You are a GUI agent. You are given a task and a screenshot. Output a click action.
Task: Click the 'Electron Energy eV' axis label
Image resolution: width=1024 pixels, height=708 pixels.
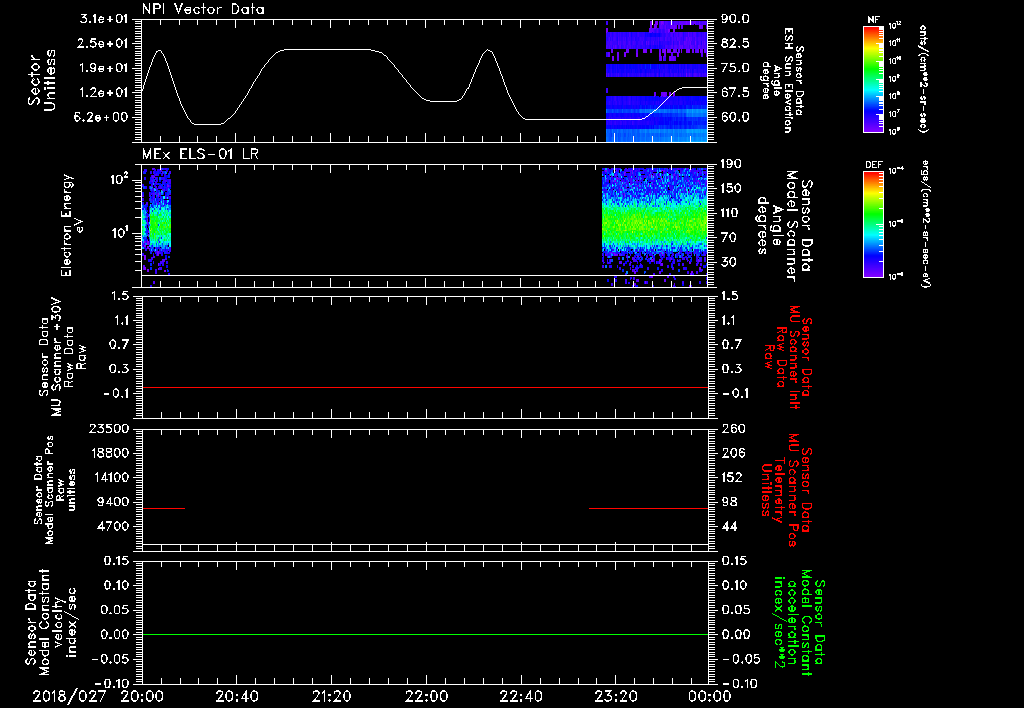pyautogui.click(x=71, y=225)
